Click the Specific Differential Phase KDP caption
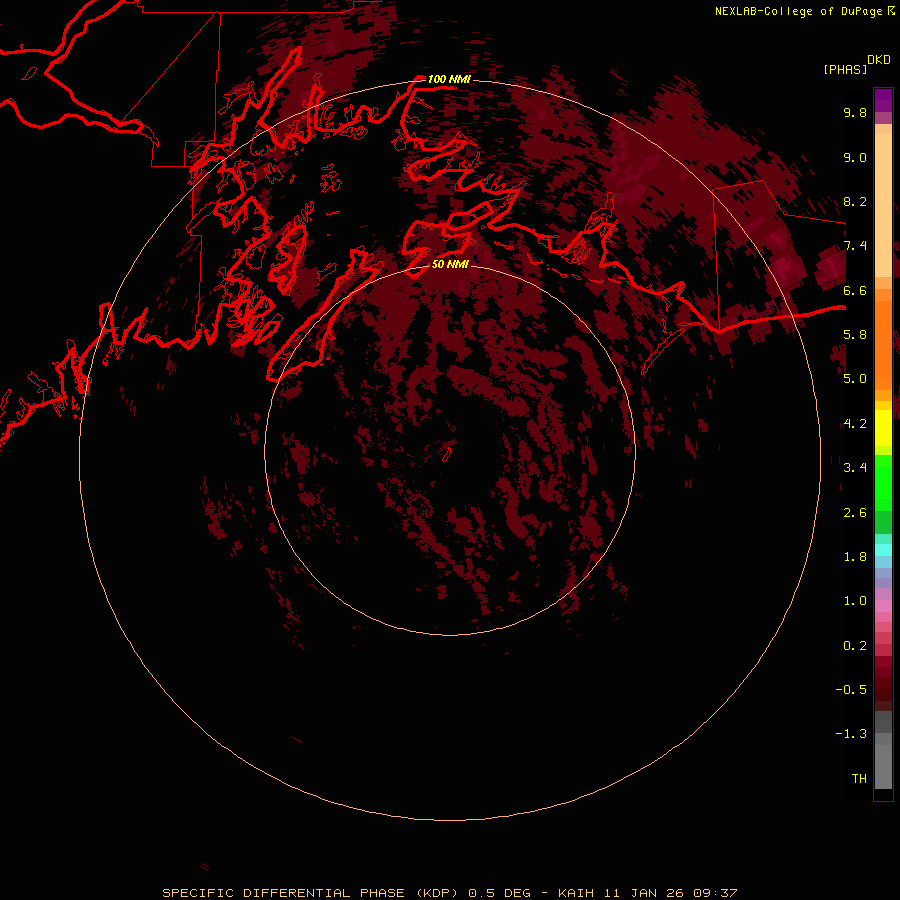The width and height of the screenshot is (900, 900). (x=449, y=893)
